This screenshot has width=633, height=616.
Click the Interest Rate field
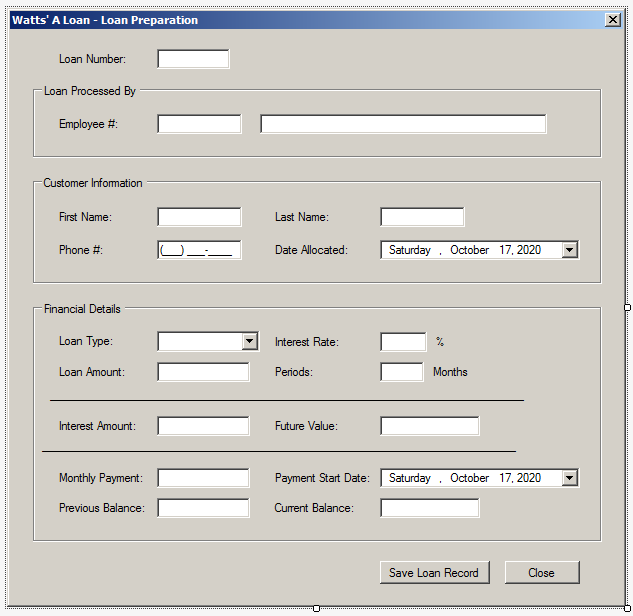403,342
